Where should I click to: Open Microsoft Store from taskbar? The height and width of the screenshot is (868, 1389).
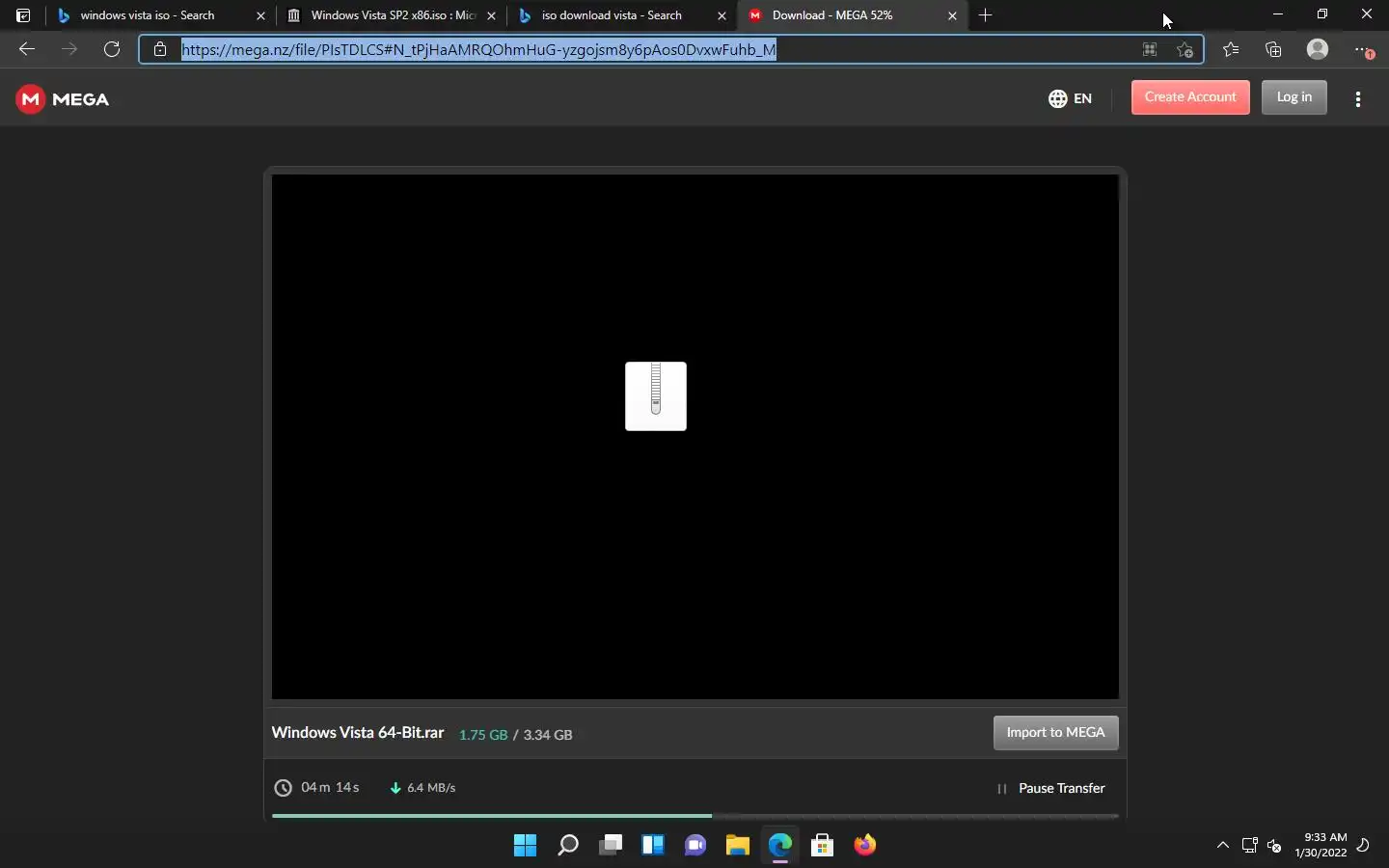pos(823,846)
